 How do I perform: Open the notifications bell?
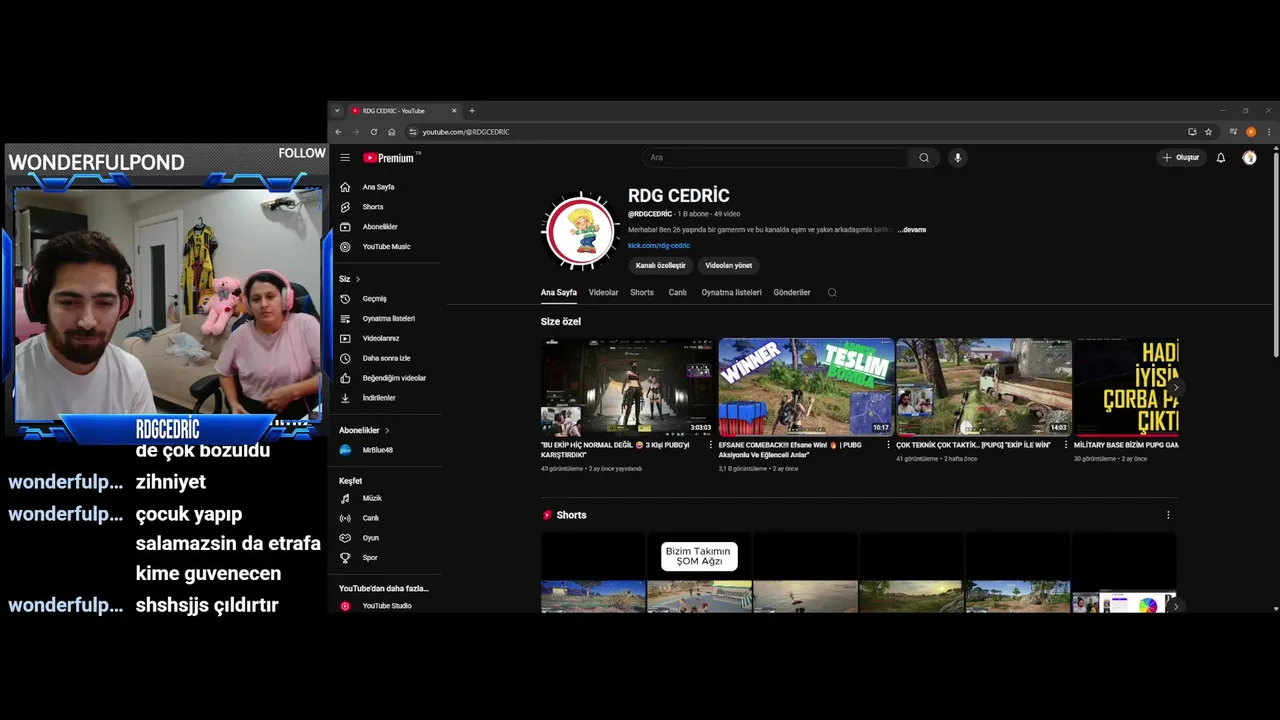coord(1221,157)
